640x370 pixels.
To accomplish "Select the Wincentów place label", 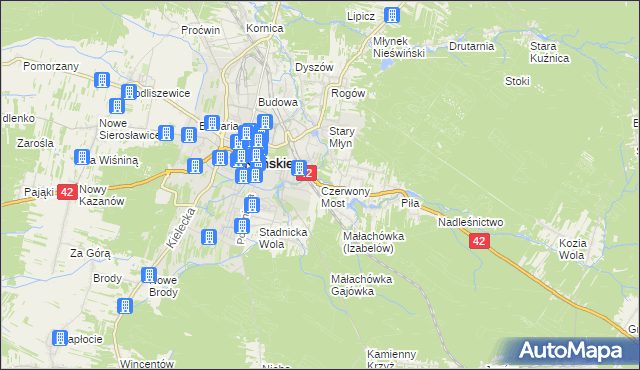I will [x=147, y=363].
